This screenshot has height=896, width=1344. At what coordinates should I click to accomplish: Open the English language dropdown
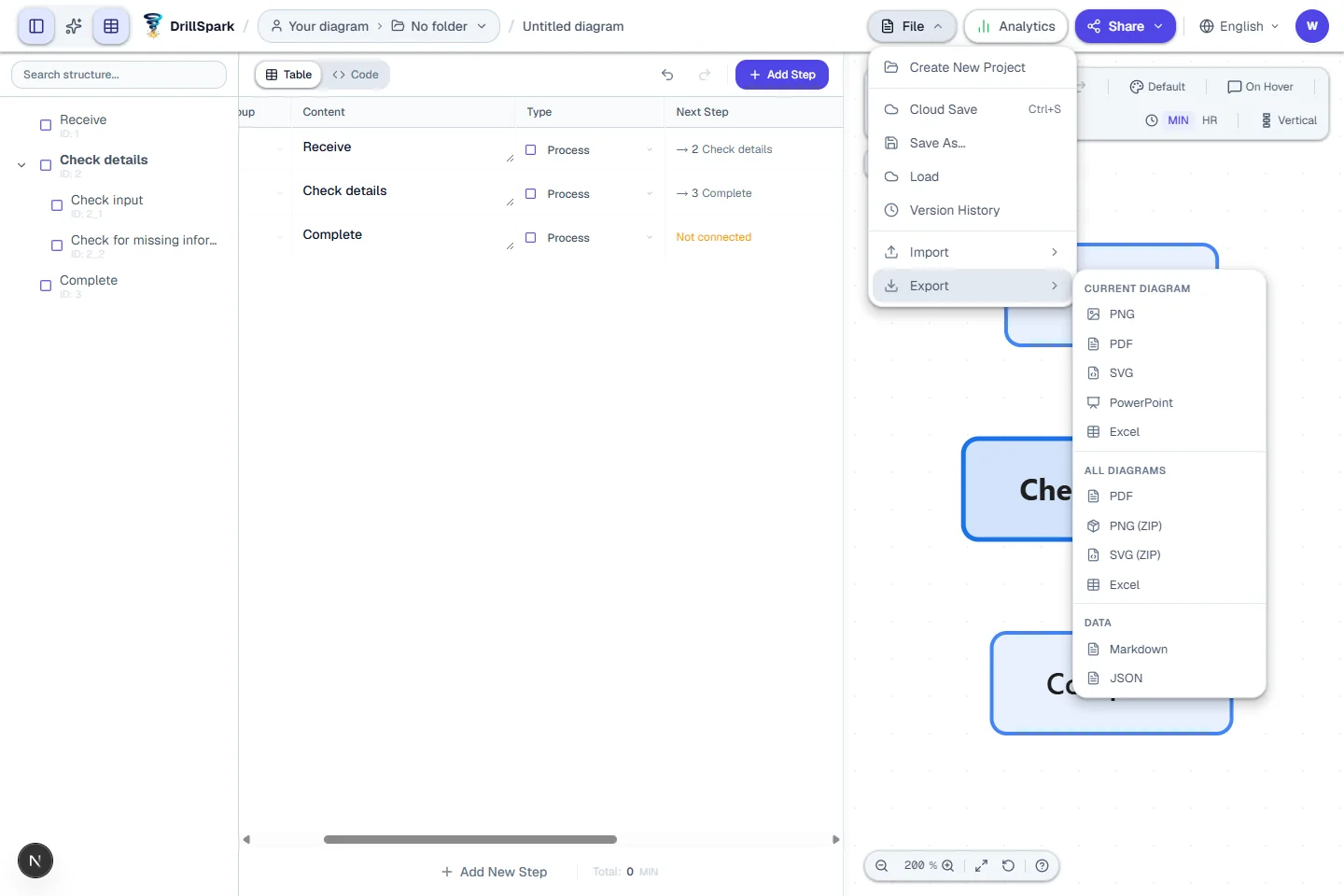coord(1239,26)
